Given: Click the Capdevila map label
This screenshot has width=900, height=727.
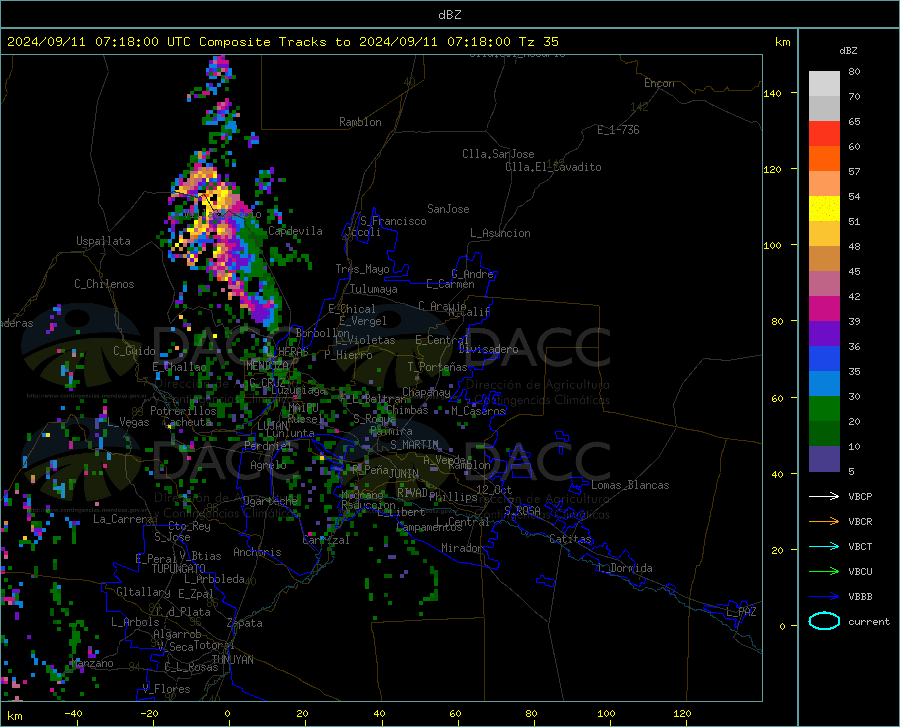Looking at the screenshot, I should pos(295,231).
